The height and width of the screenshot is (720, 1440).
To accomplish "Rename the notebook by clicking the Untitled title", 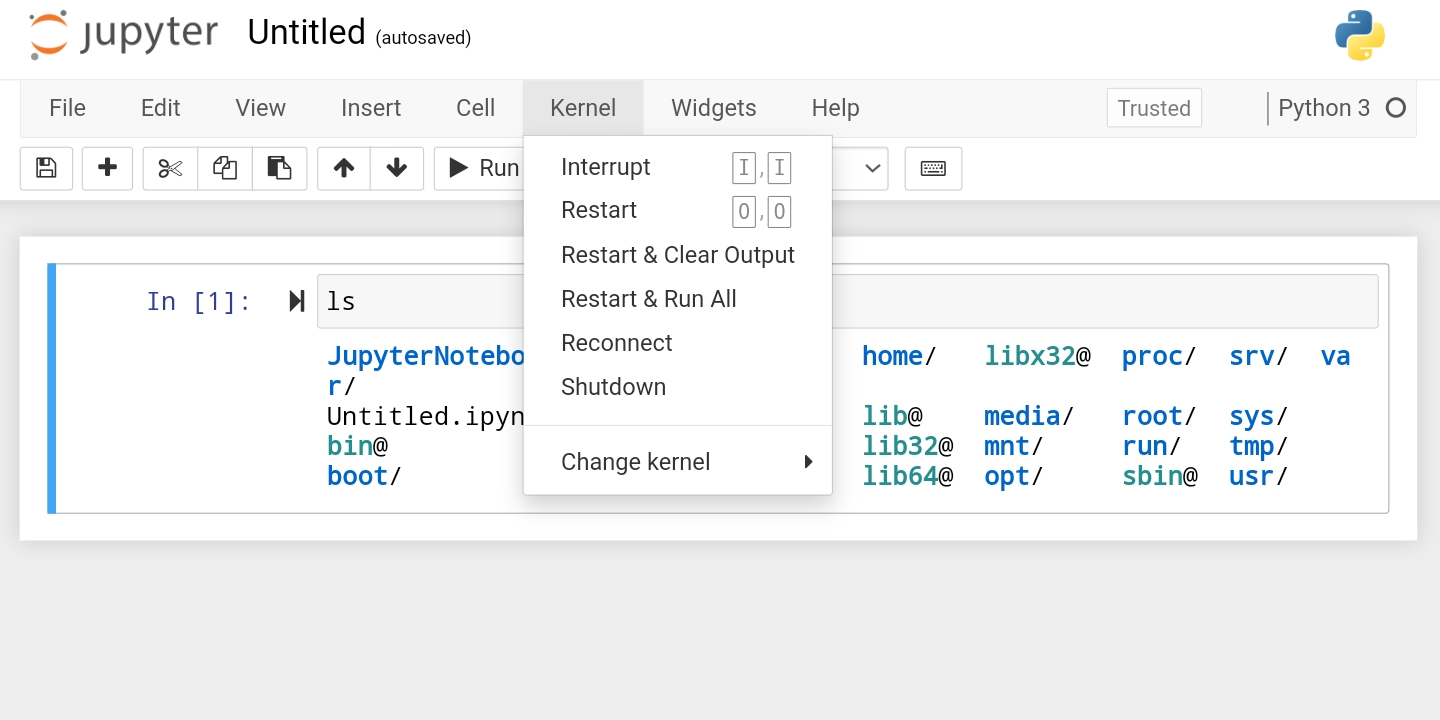I will click(306, 31).
